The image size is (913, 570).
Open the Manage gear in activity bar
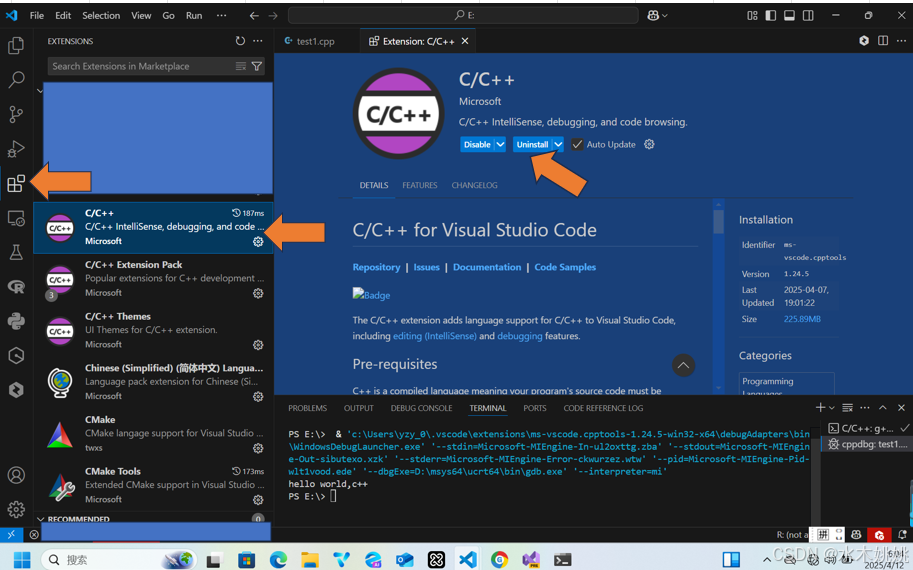click(x=16, y=509)
